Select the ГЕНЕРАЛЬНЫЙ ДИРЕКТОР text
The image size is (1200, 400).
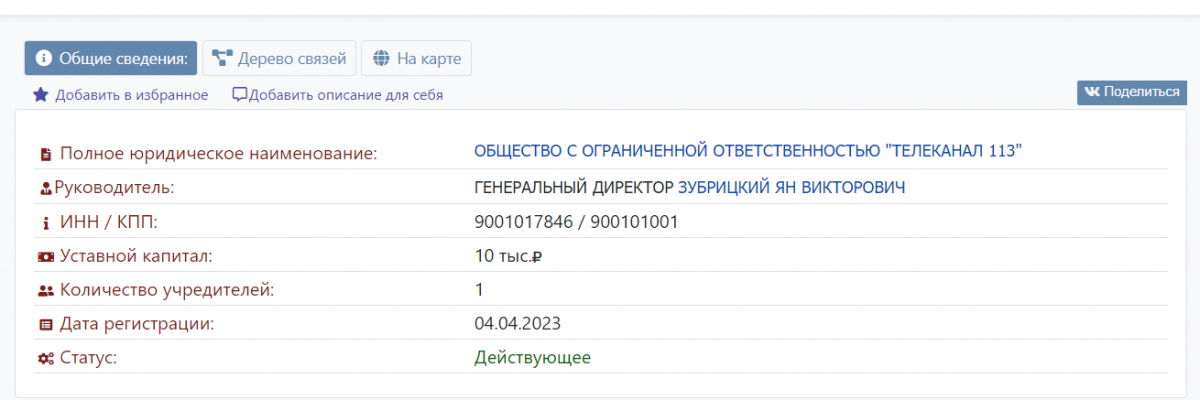tap(574, 187)
